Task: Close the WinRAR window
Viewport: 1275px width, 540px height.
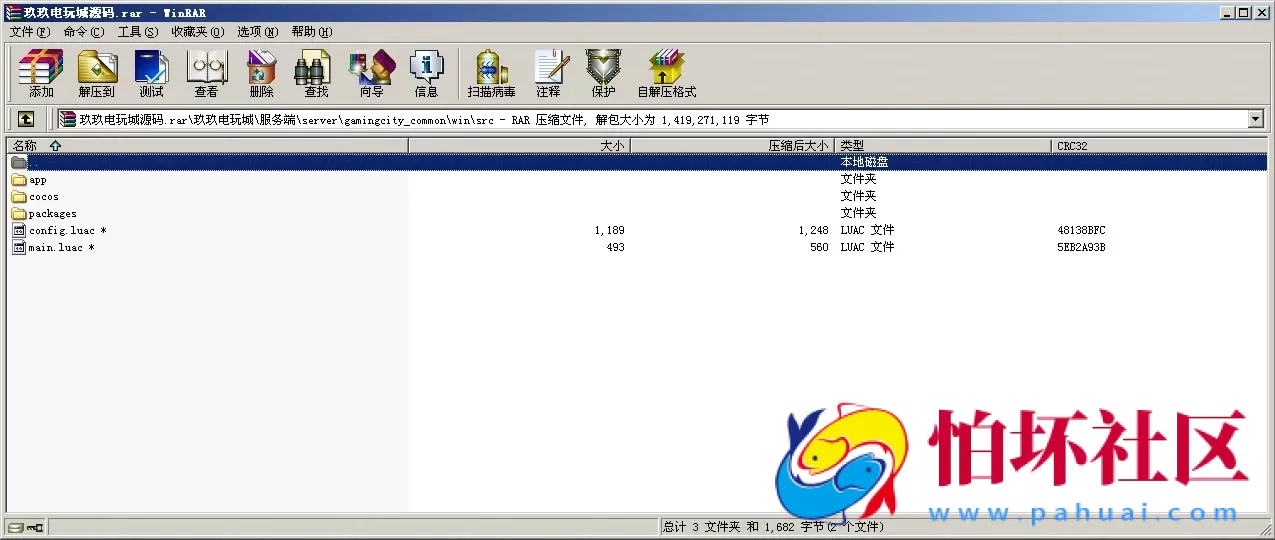Action: tap(1261, 13)
